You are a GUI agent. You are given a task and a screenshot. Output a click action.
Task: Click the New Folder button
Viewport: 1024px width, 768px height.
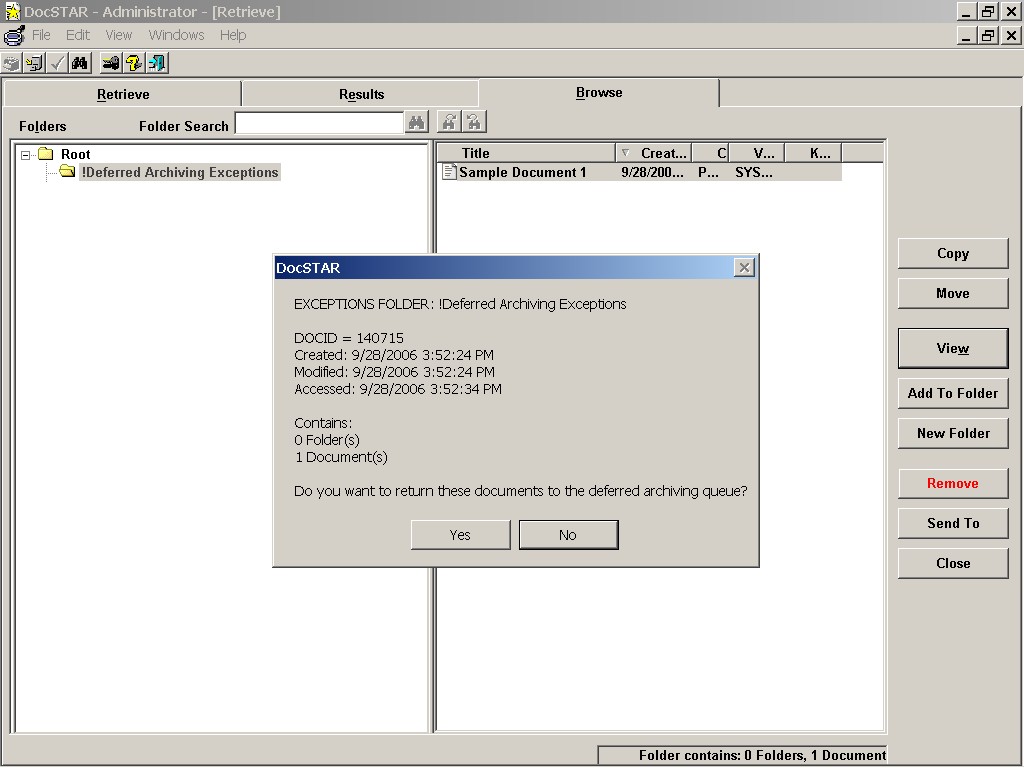tap(953, 433)
